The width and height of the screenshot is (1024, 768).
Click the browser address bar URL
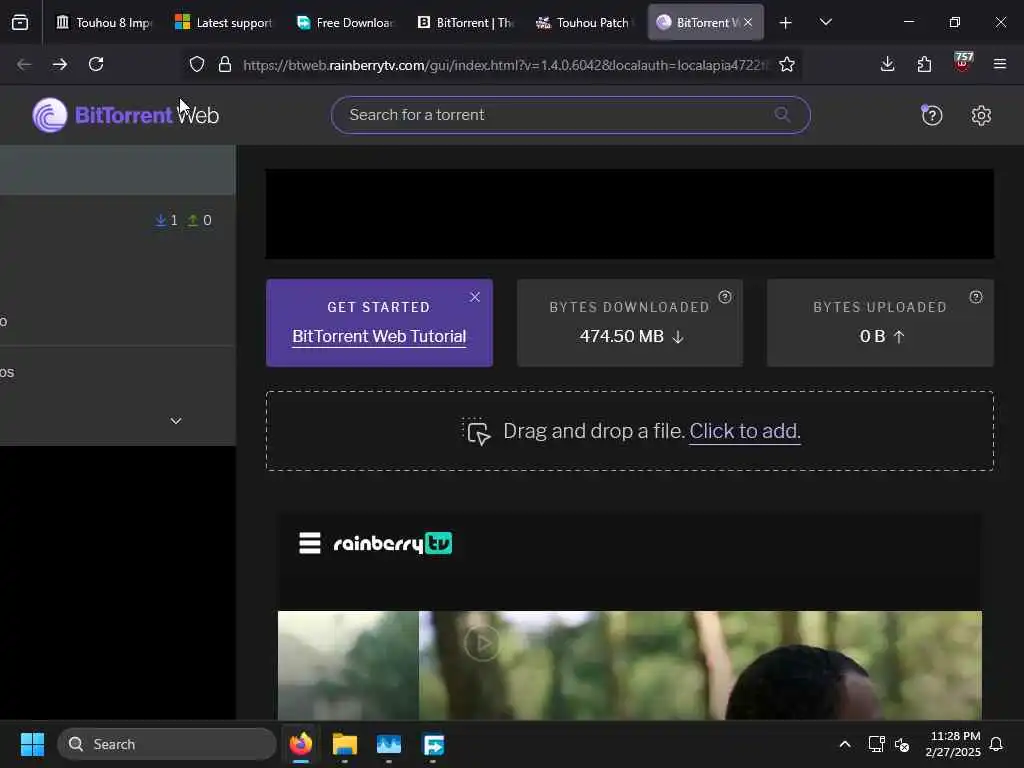(505, 65)
